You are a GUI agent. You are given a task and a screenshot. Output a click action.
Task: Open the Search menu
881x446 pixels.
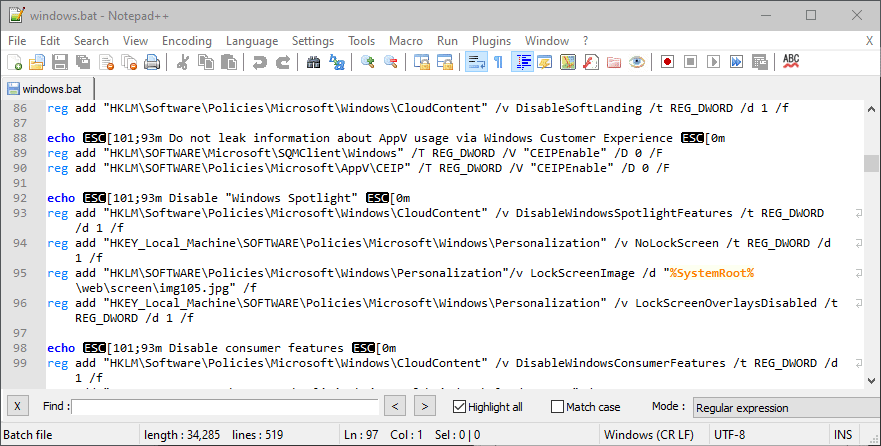pos(91,41)
